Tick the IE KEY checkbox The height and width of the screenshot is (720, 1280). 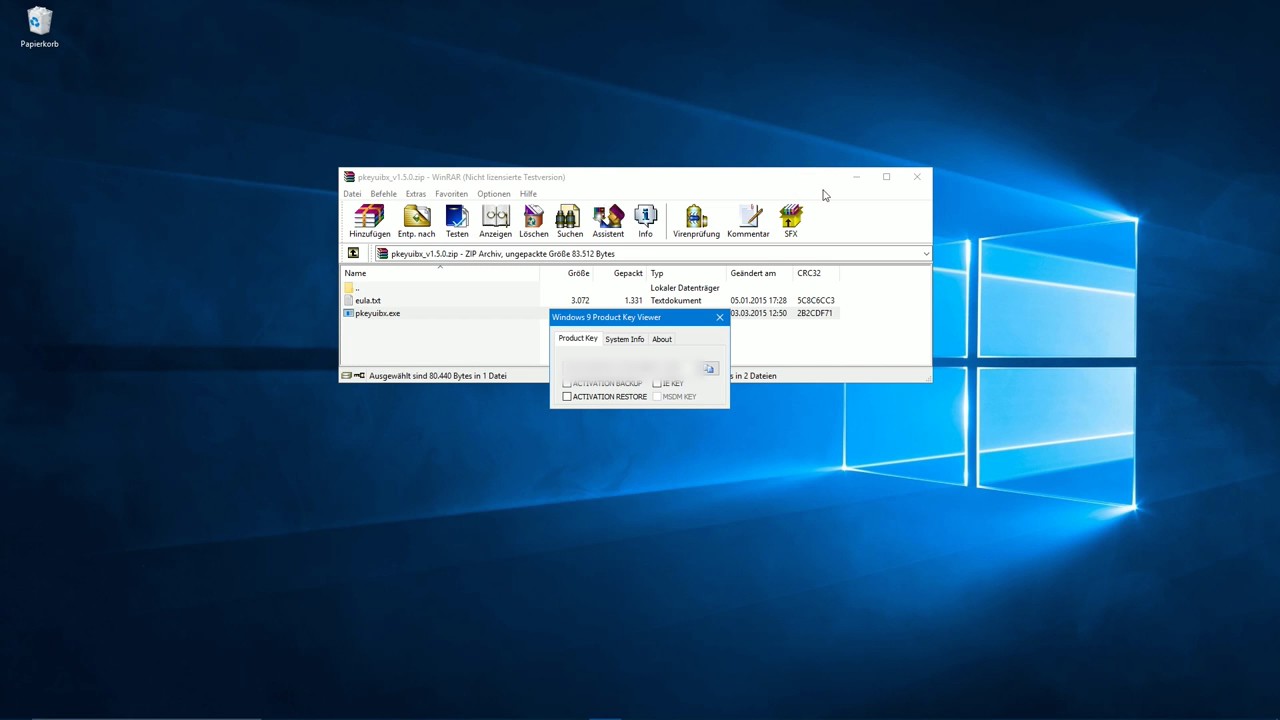[657, 384]
